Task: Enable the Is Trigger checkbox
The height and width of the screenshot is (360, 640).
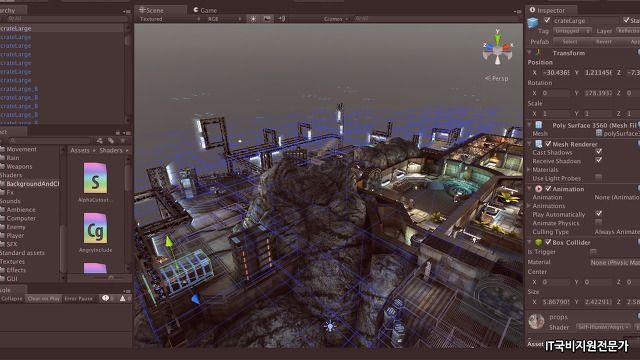Action: click(593, 252)
